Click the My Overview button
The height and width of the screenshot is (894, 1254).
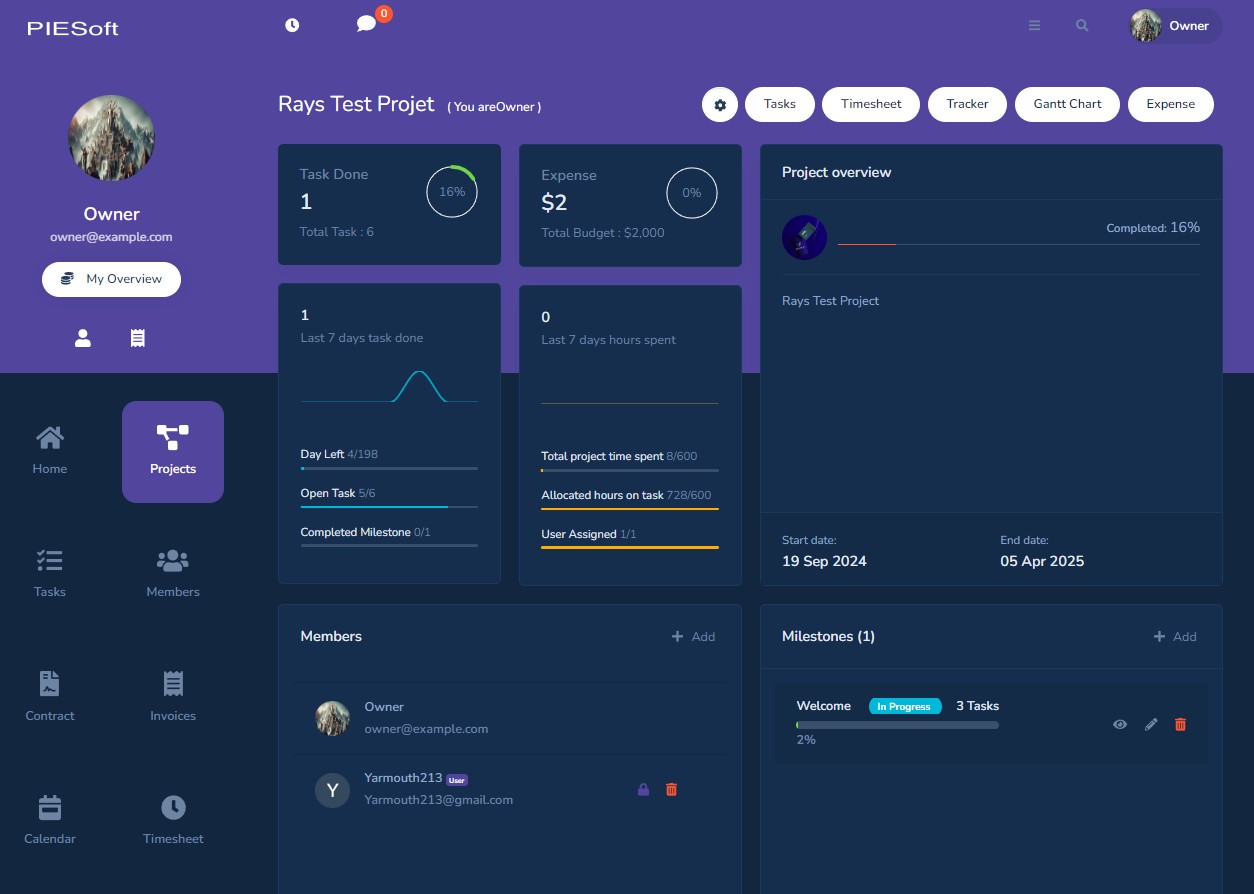pos(111,279)
